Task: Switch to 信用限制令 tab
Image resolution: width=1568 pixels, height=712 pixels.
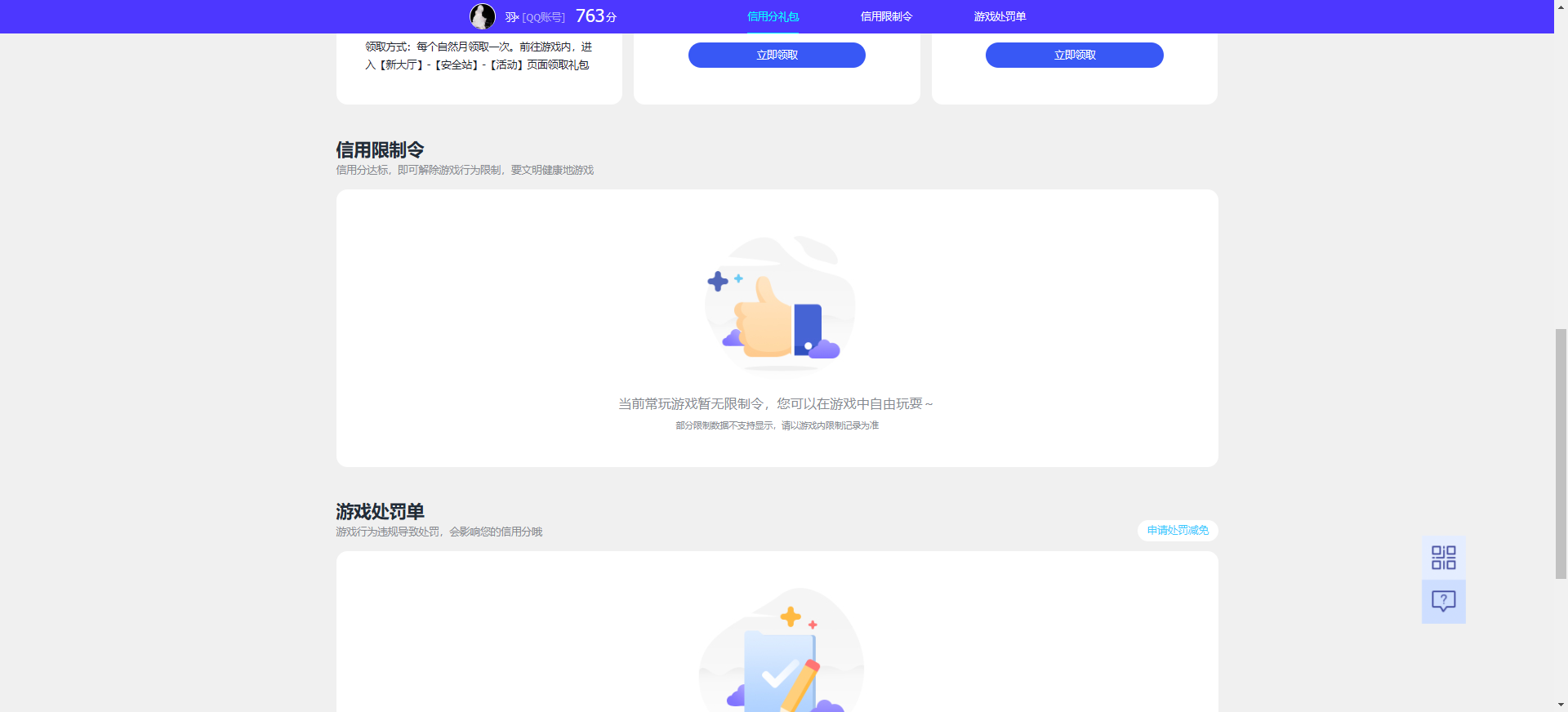Action: [886, 16]
